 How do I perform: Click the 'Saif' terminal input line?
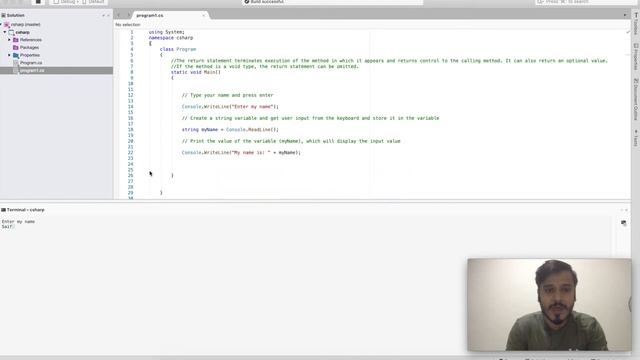tap(7, 227)
